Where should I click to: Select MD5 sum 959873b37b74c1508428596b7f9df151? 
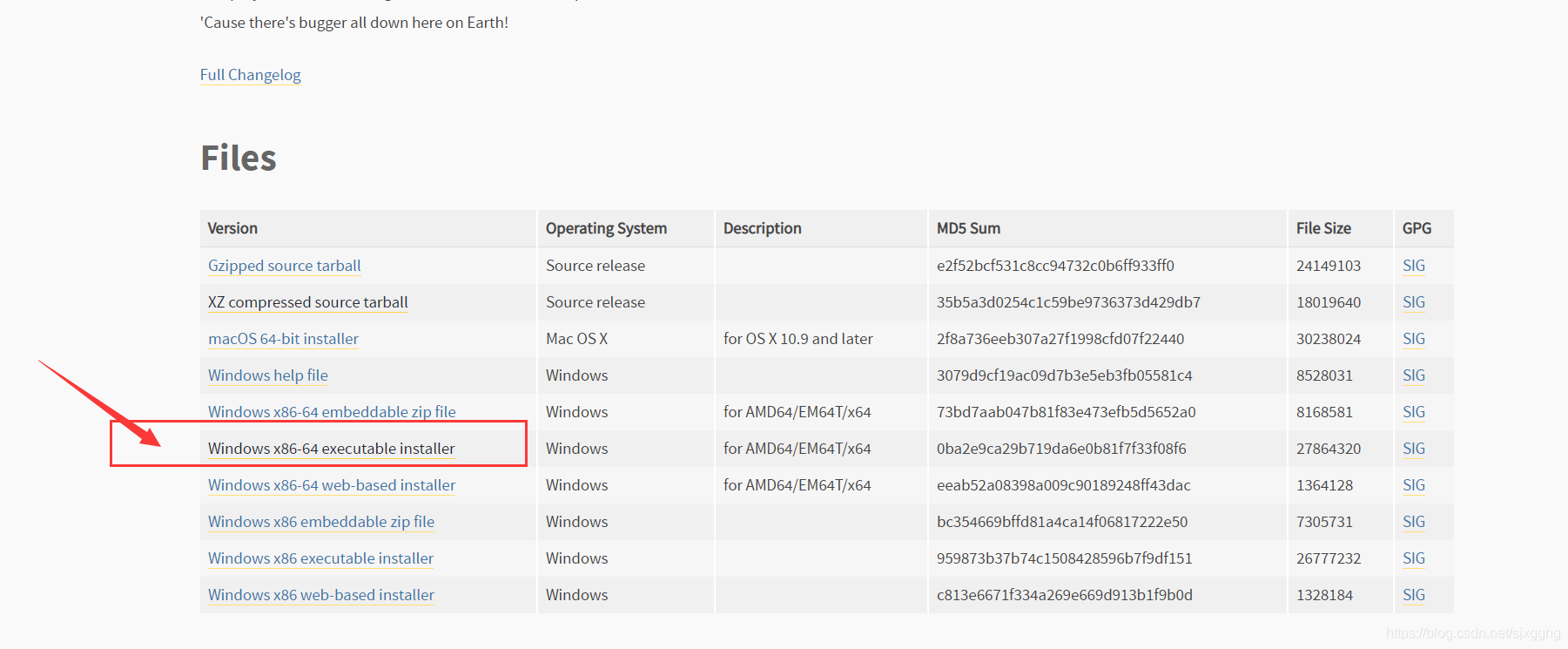coord(1065,558)
